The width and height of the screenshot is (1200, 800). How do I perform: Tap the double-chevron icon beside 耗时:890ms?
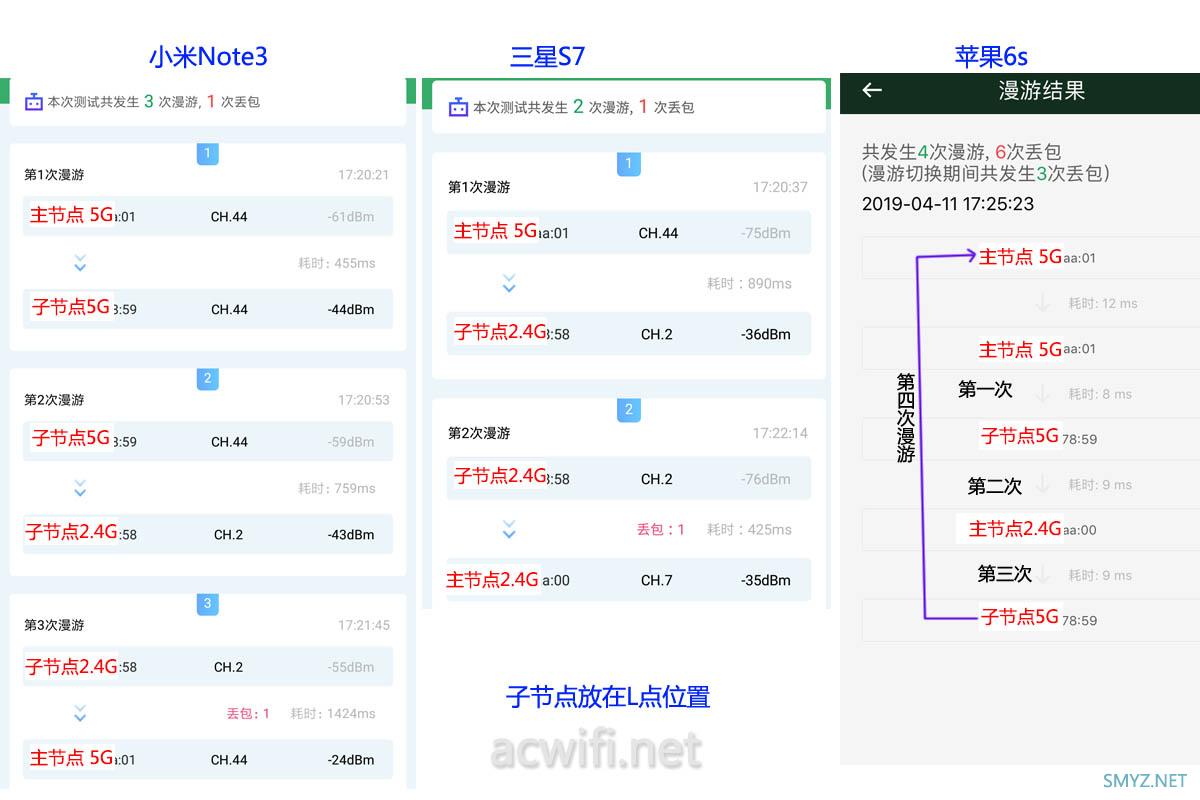pos(508,283)
